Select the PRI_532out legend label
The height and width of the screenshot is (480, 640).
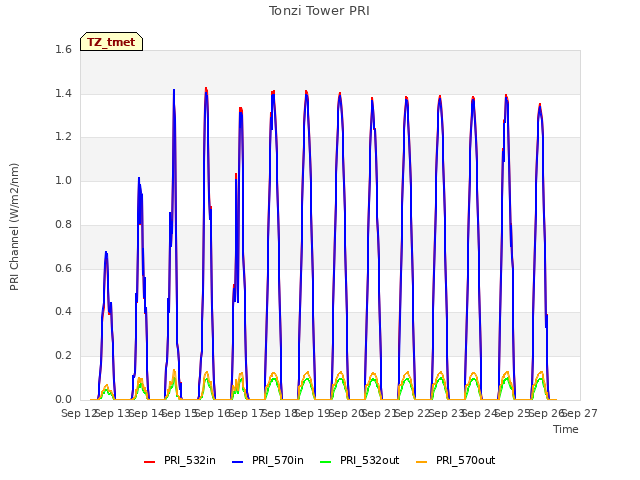(x=370, y=461)
